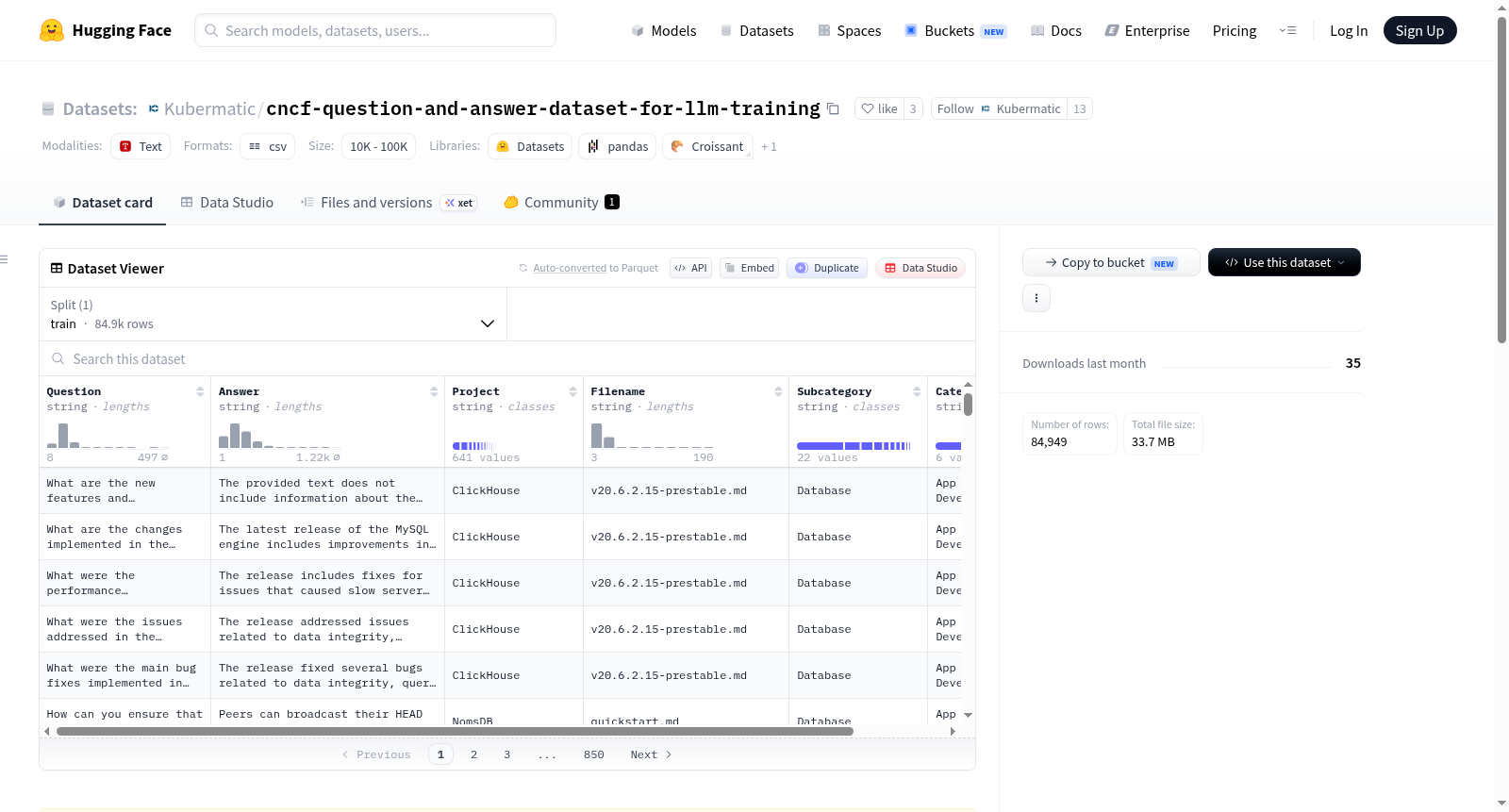Click the page vertical scrollbar
Viewport: 1509px width, 812px height.
pos(1502,179)
